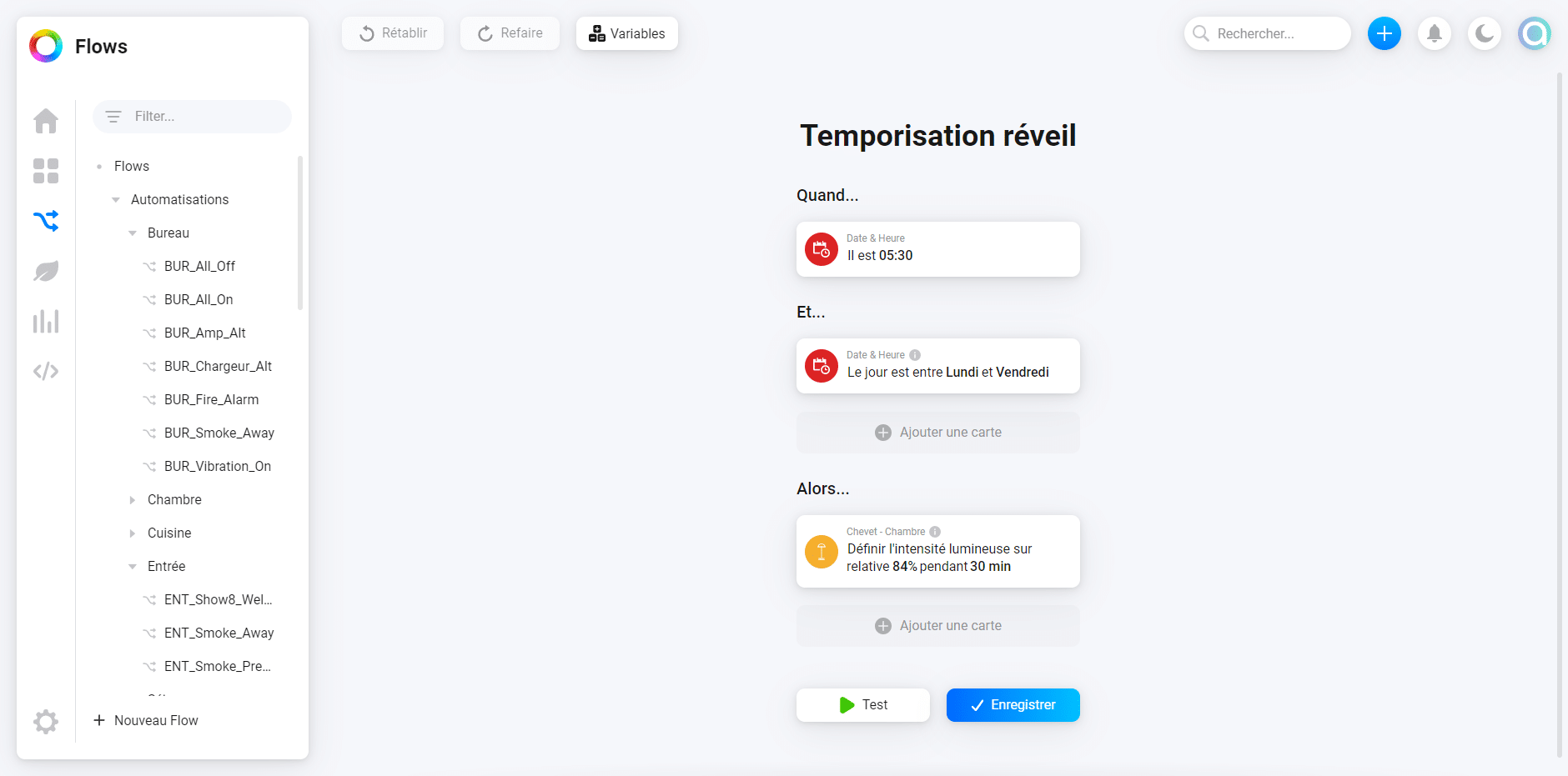Image resolution: width=1568 pixels, height=776 pixels.
Task: Click the Enregistrer button
Action: tap(1013, 705)
